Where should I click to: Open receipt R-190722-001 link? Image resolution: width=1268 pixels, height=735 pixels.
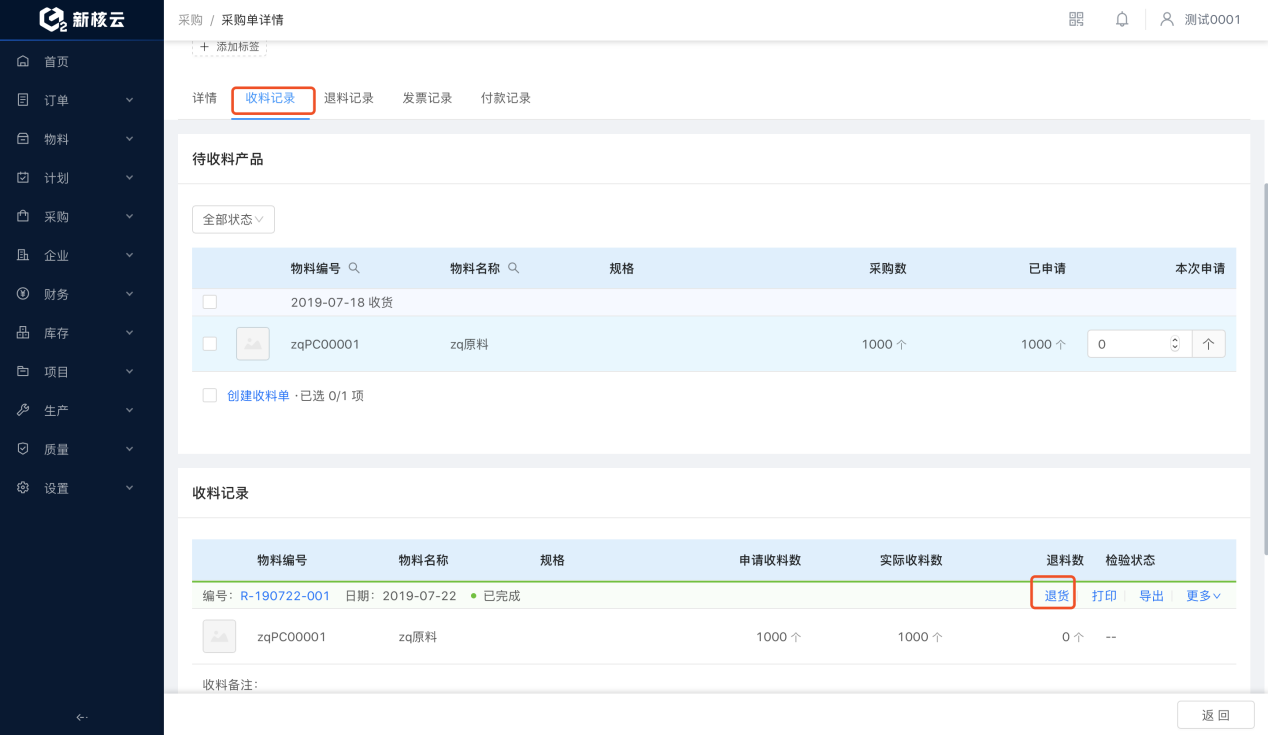click(x=285, y=596)
